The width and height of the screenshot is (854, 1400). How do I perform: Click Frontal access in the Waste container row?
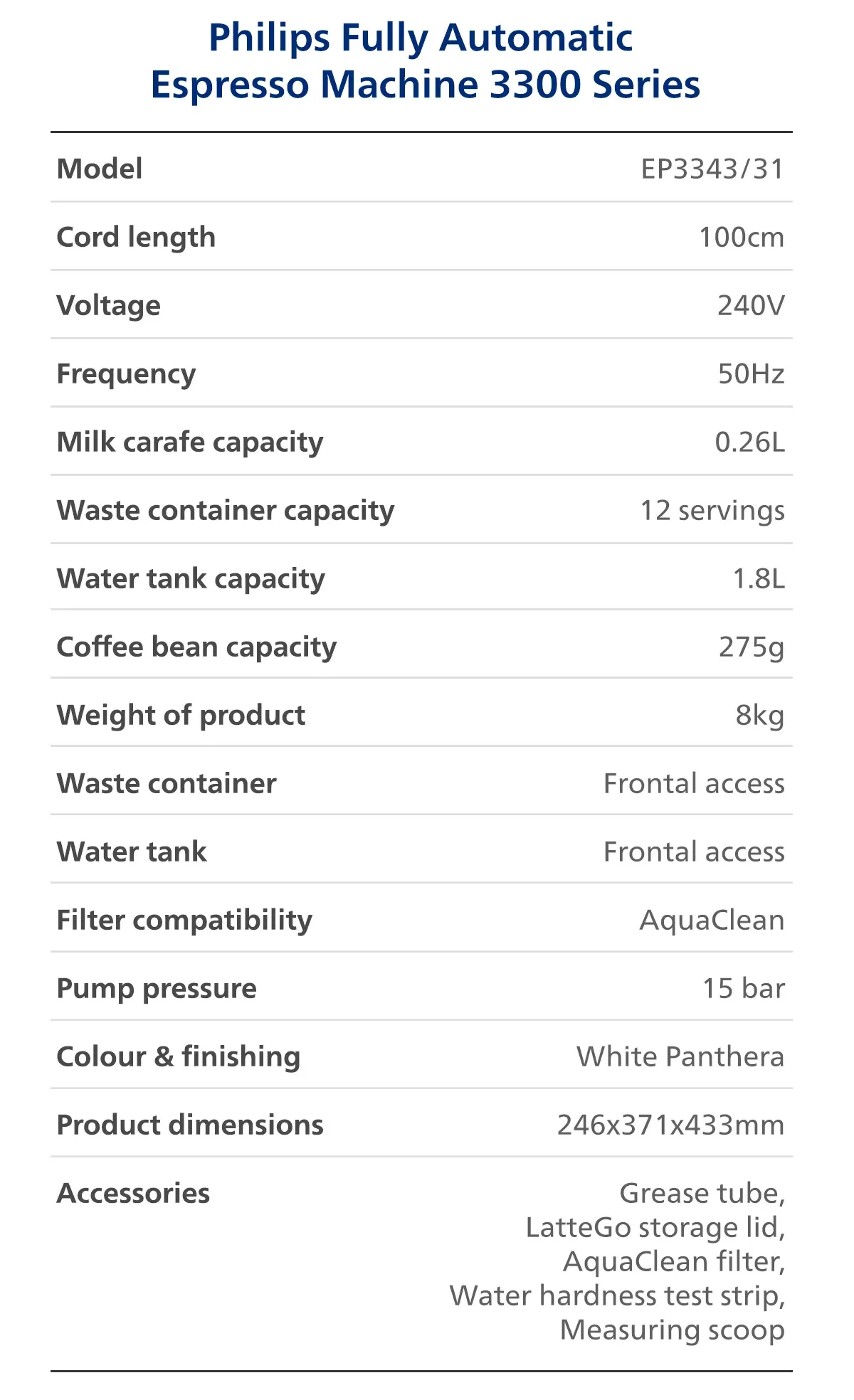694,784
